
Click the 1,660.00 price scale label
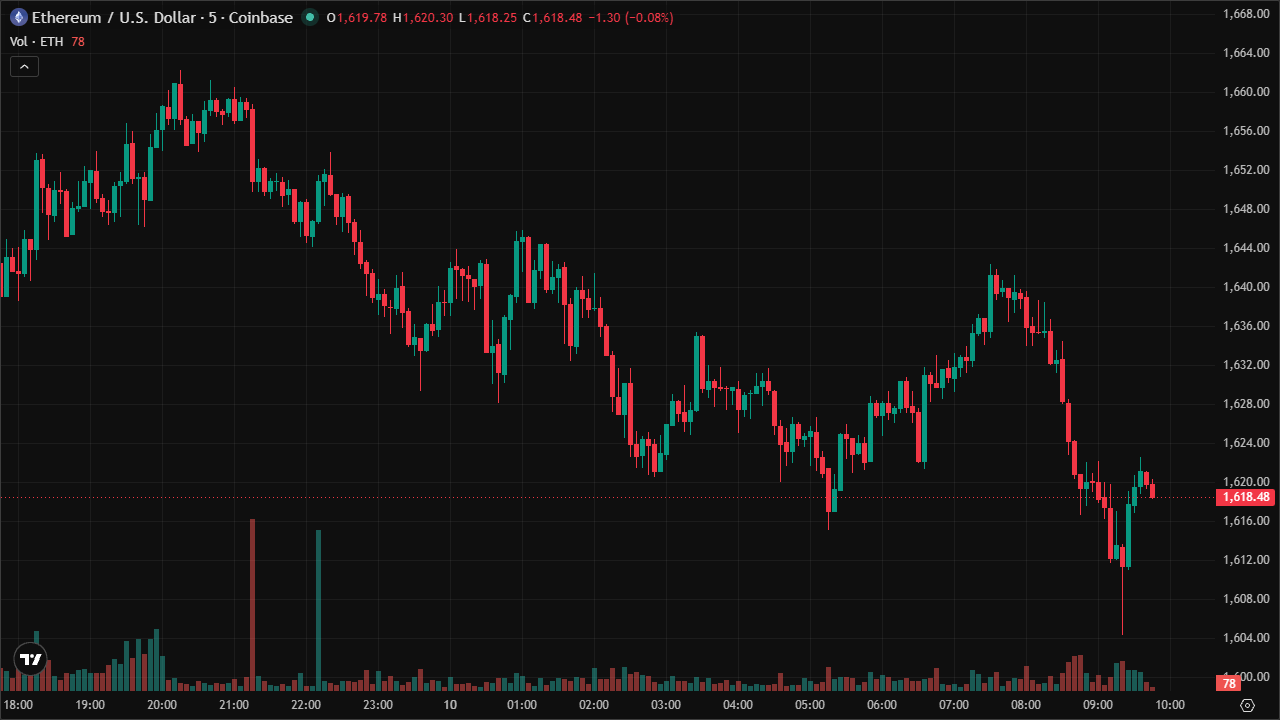[1246, 91]
